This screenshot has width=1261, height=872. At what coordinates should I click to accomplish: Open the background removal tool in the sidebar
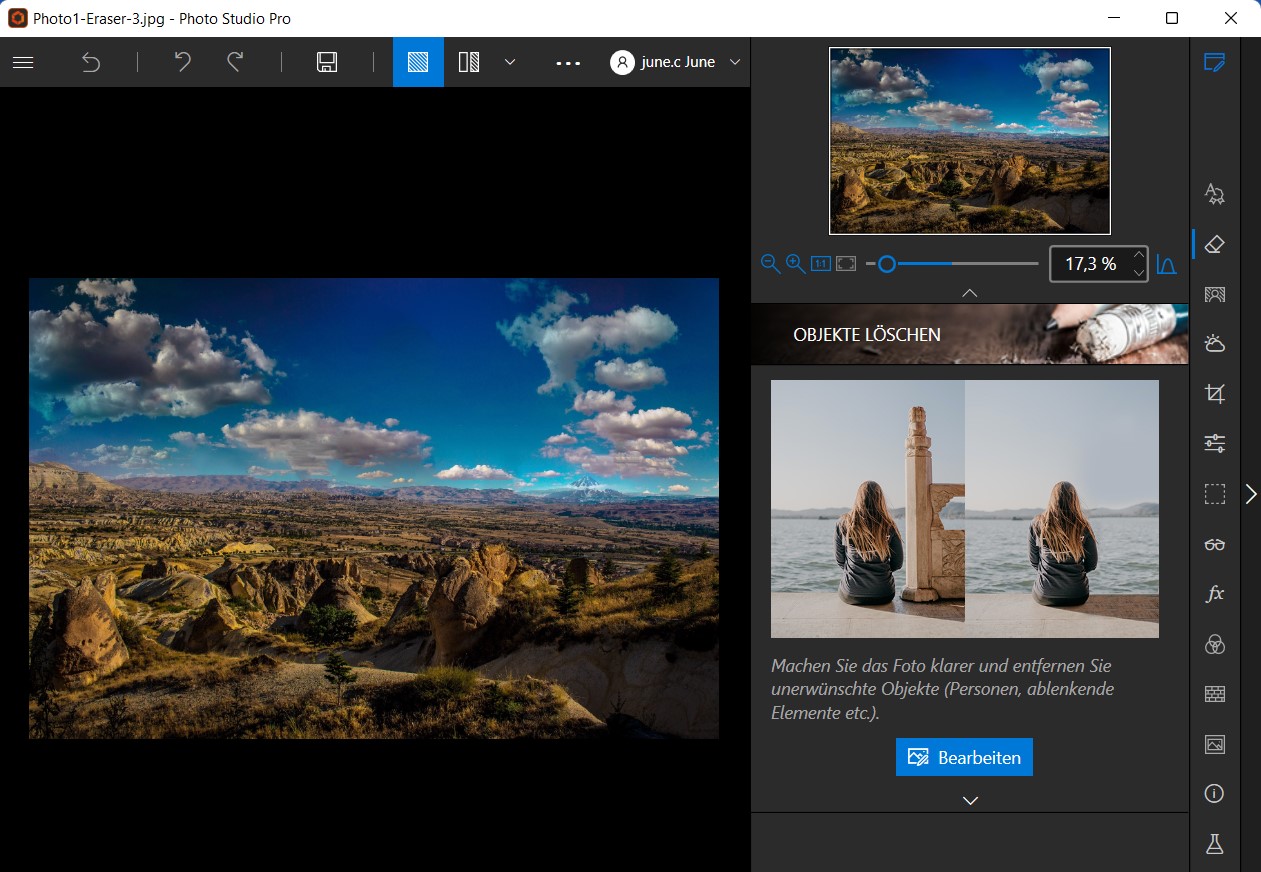1215,294
